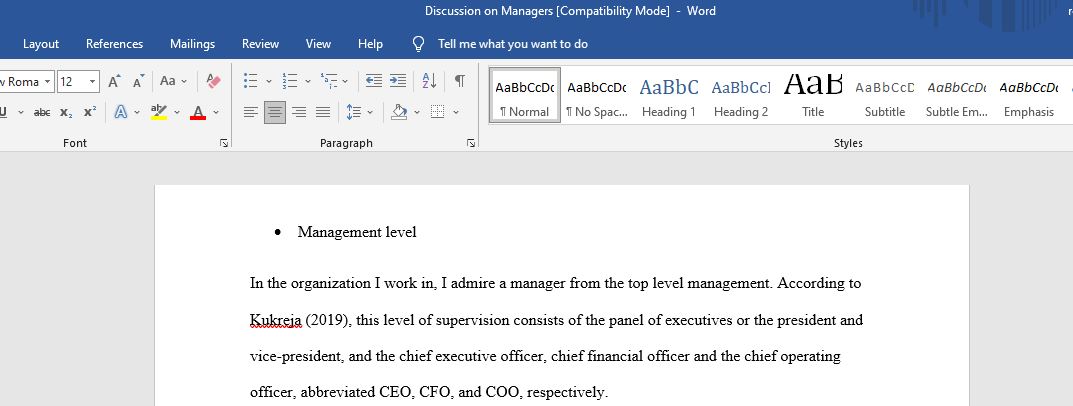1073x406 pixels.
Task: Increase font size with the grow icon
Action: (114, 81)
